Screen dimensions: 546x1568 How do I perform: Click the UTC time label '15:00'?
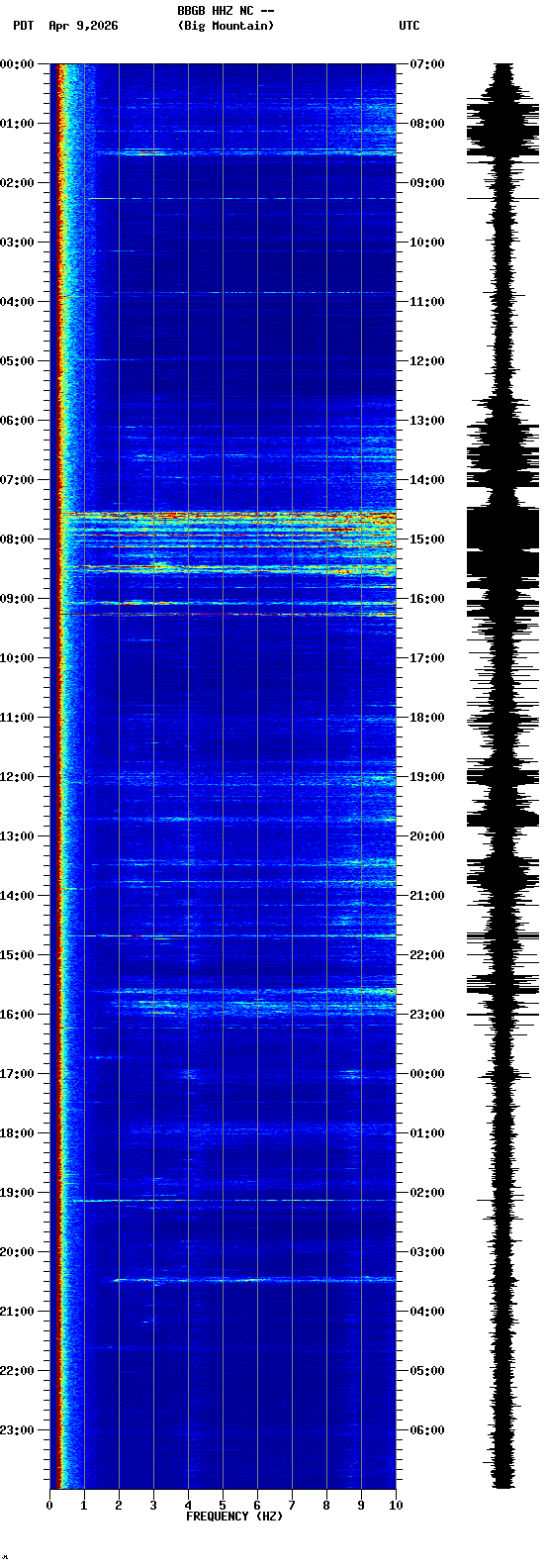click(x=427, y=539)
